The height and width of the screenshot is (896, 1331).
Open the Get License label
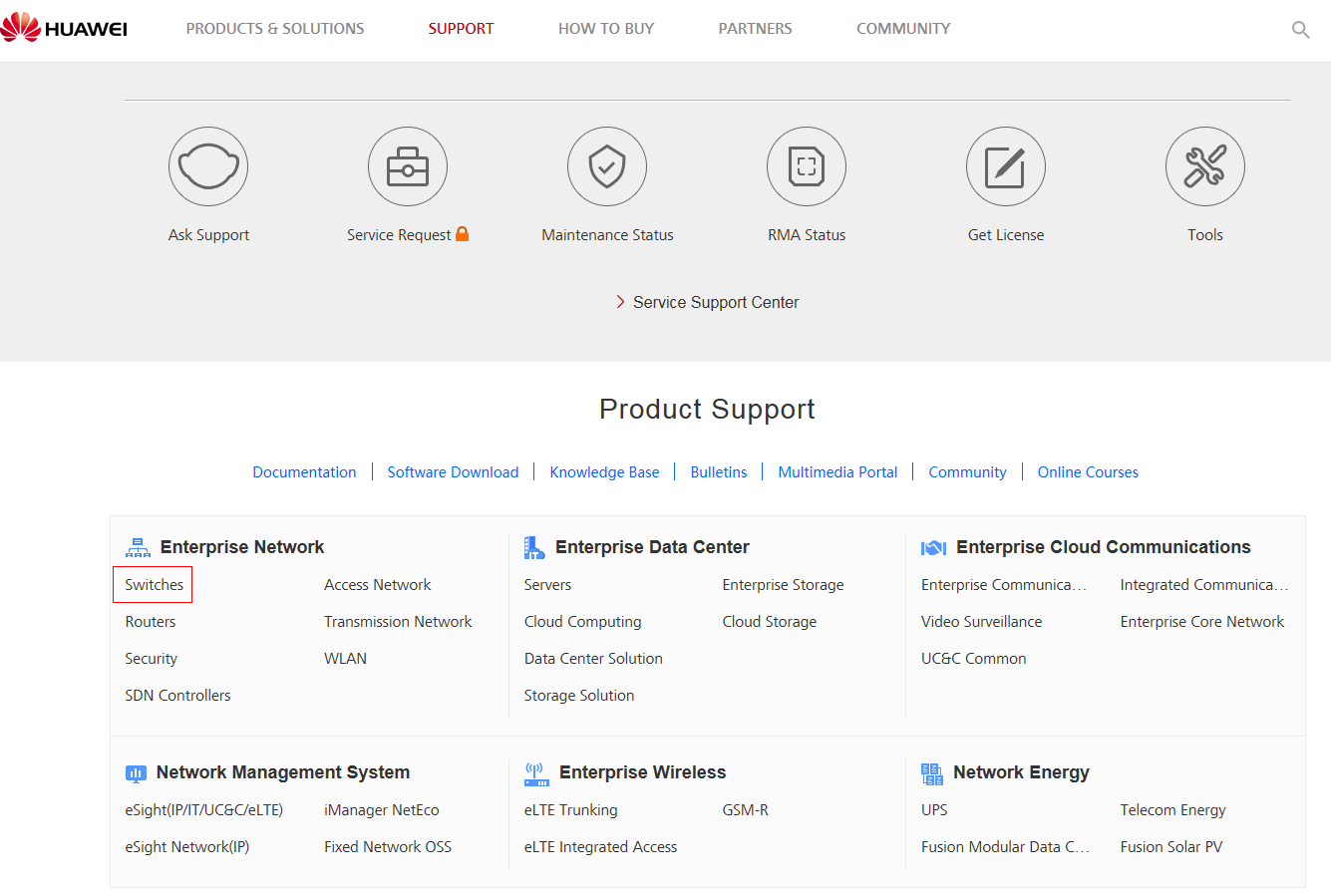tap(1006, 235)
